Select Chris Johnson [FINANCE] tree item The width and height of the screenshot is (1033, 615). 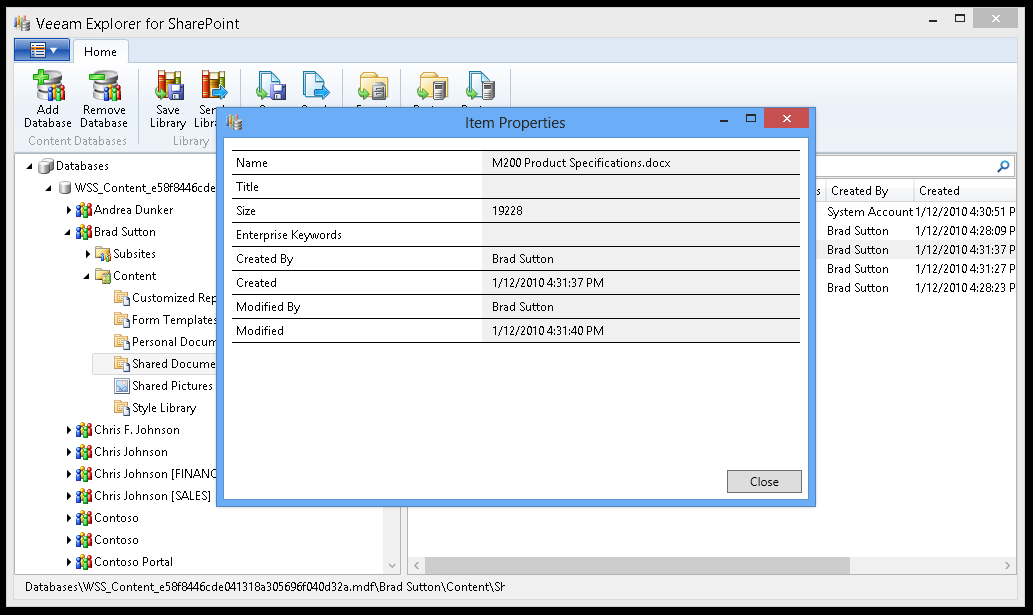[x=155, y=474]
